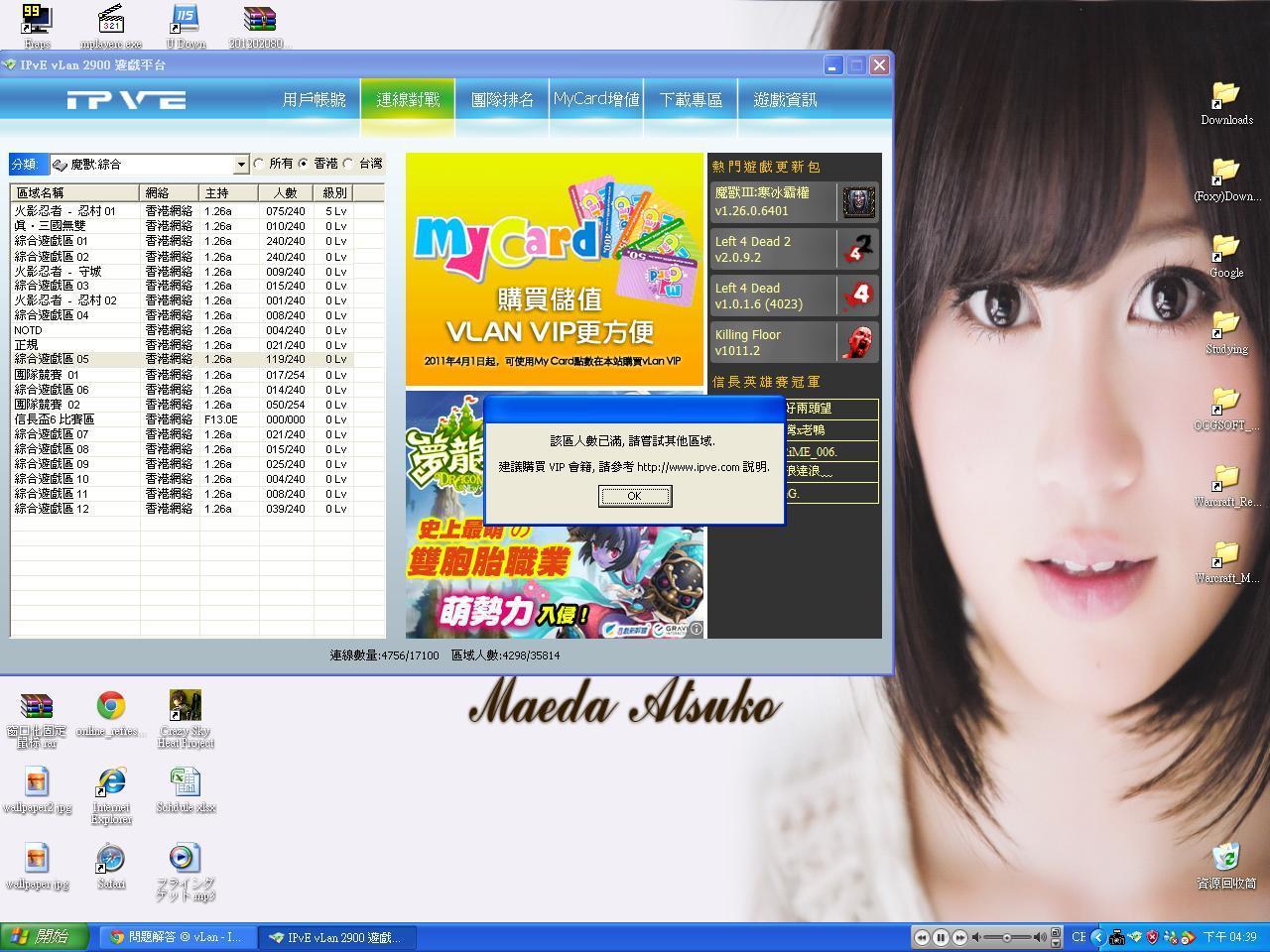Open the Fraps desktop shortcut
1270x952 pixels.
click(37, 27)
